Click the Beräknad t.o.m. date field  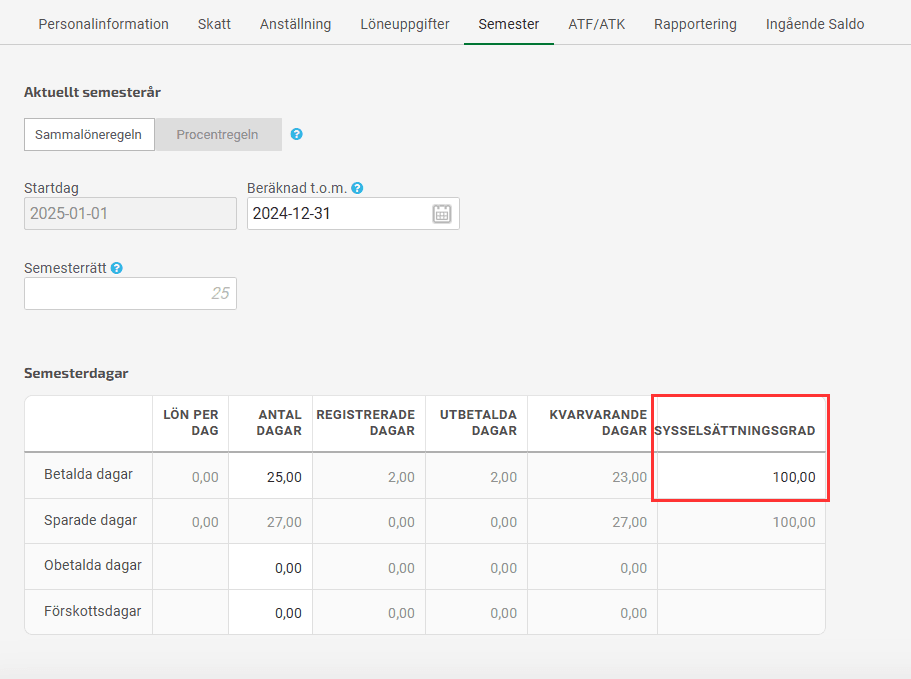point(353,214)
